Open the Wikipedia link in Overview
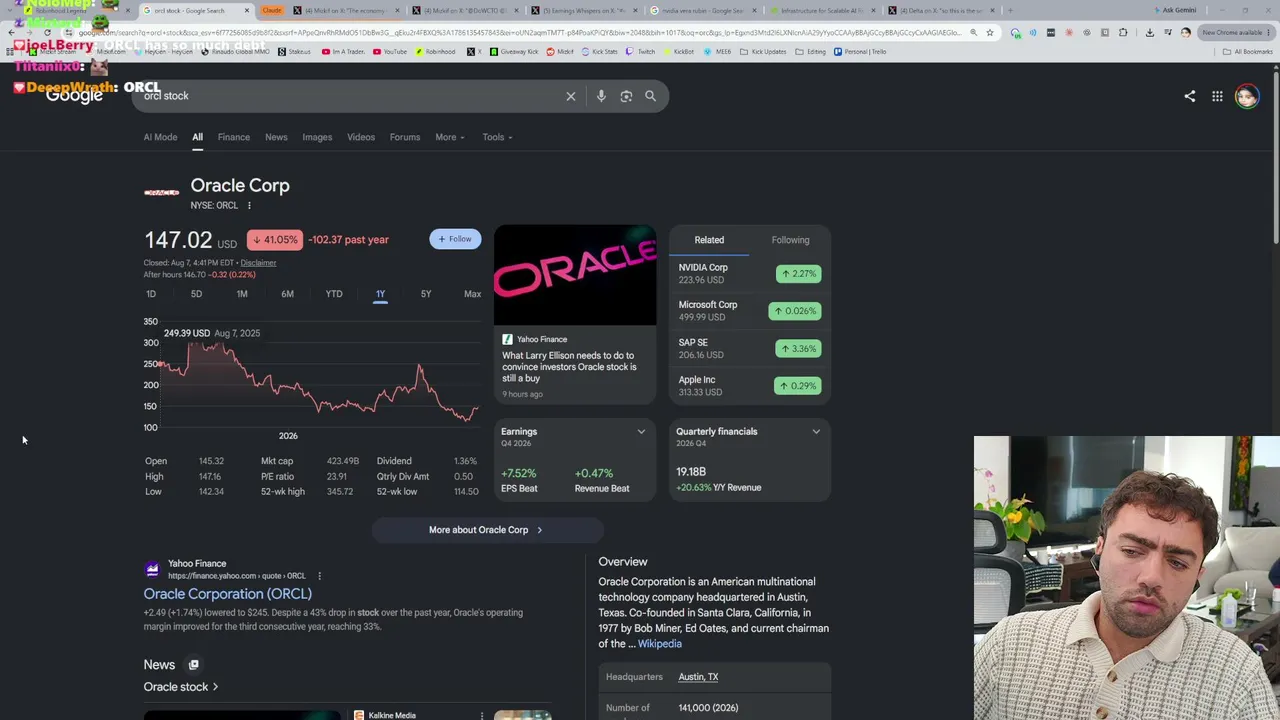The height and width of the screenshot is (720, 1280). pyautogui.click(x=660, y=644)
